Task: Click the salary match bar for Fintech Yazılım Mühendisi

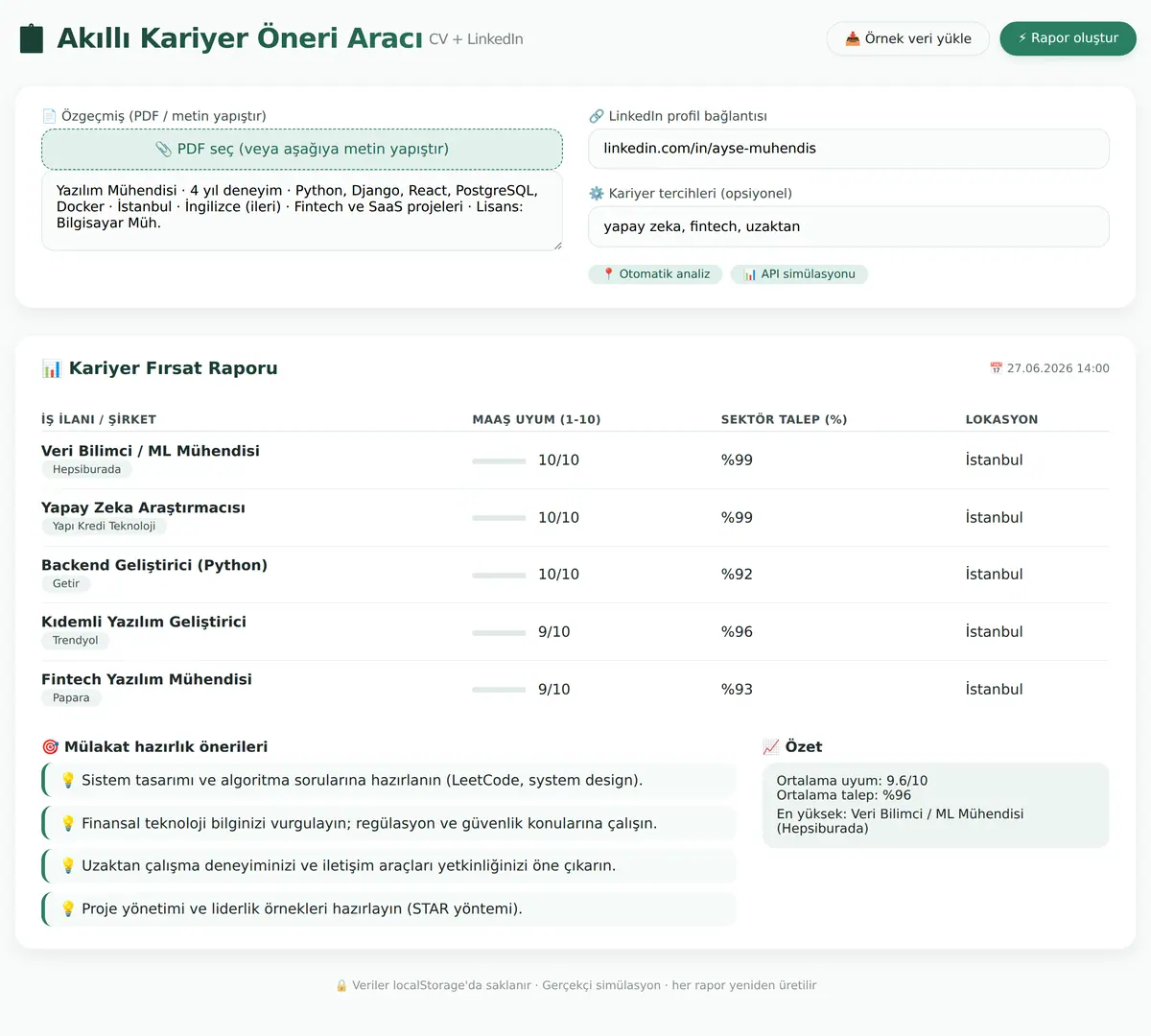Action: pos(499,690)
